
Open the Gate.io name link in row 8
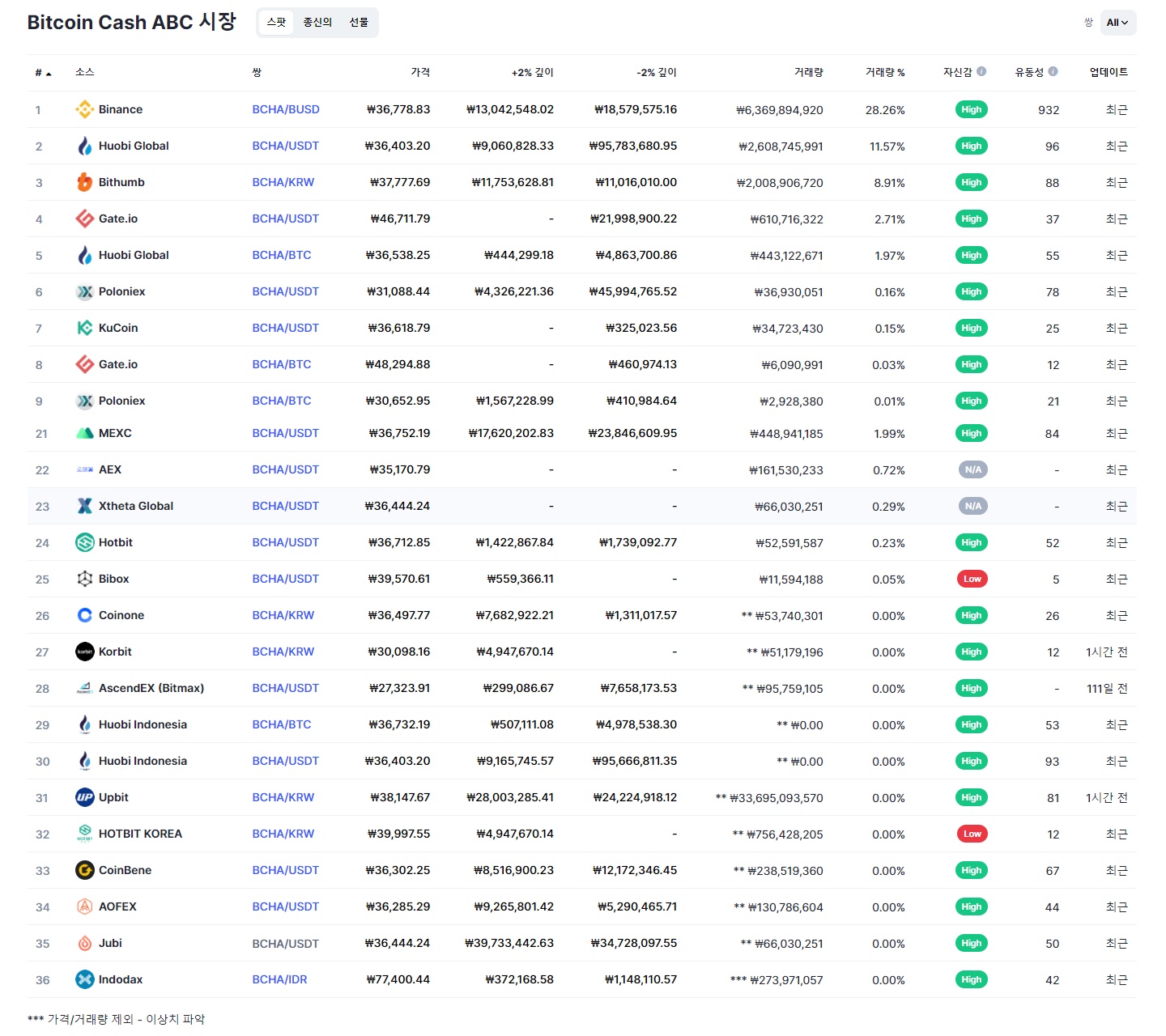click(x=118, y=364)
